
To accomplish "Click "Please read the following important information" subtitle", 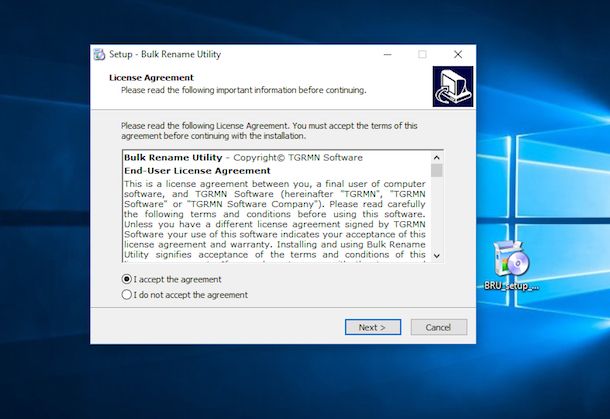I will 244,90.
